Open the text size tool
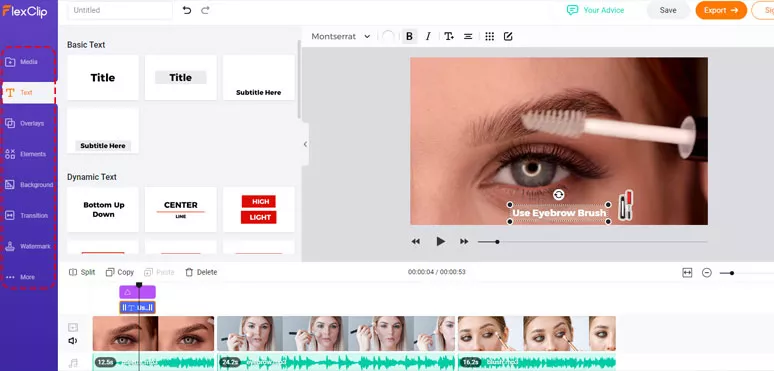 449,36
